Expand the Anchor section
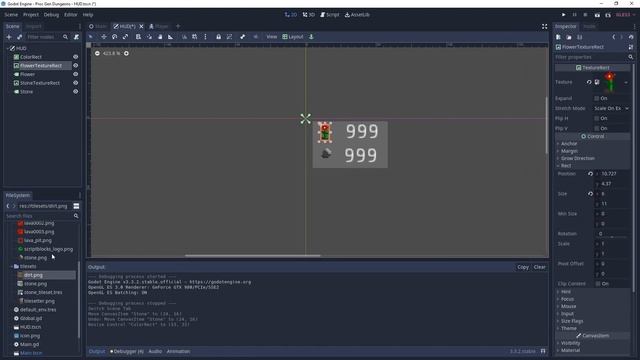 [x=569, y=144]
